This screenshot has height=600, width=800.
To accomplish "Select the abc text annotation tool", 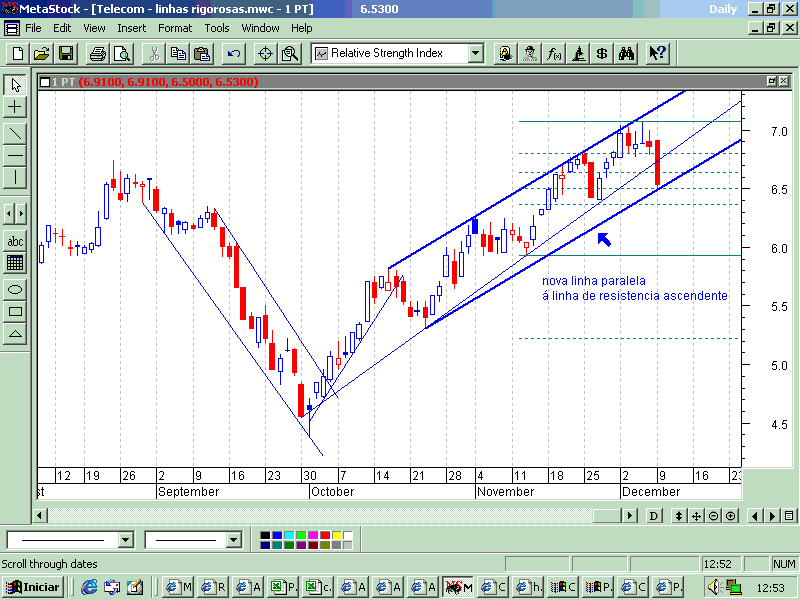I will (x=15, y=241).
